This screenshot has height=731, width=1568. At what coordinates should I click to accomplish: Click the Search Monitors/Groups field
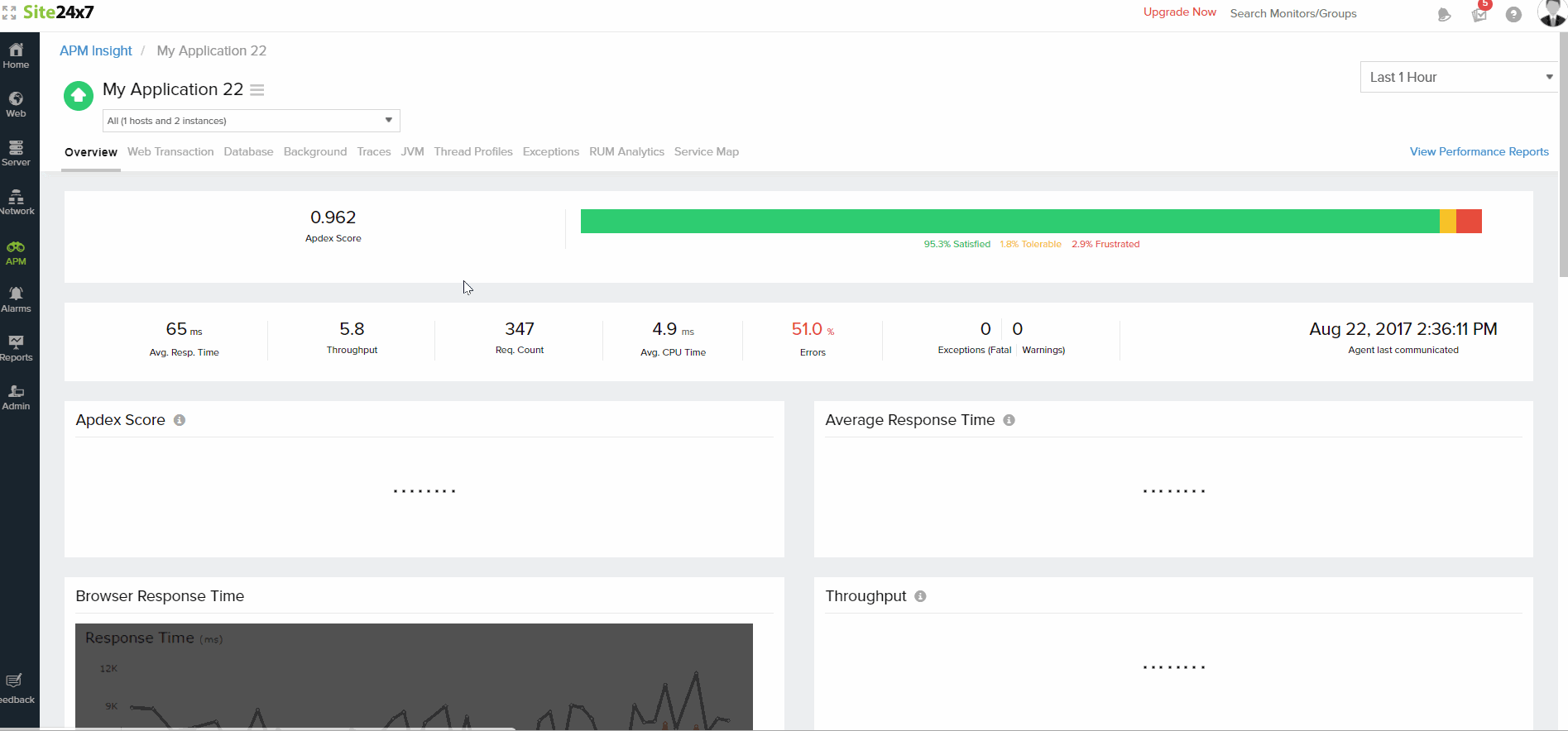point(1292,14)
